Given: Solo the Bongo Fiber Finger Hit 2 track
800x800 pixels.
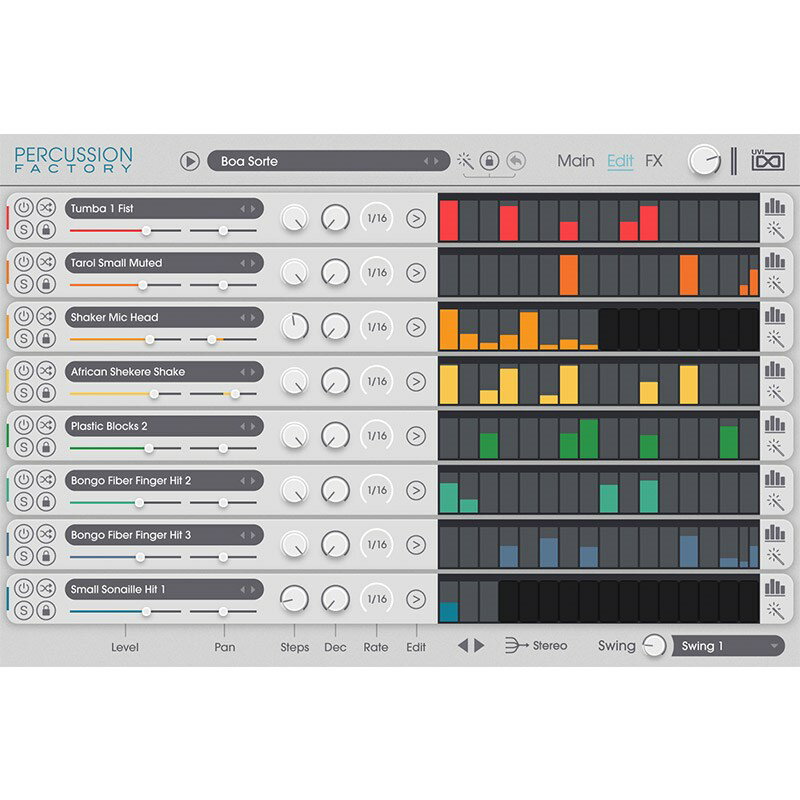Looking at the screenshot, I should point(23,502).
